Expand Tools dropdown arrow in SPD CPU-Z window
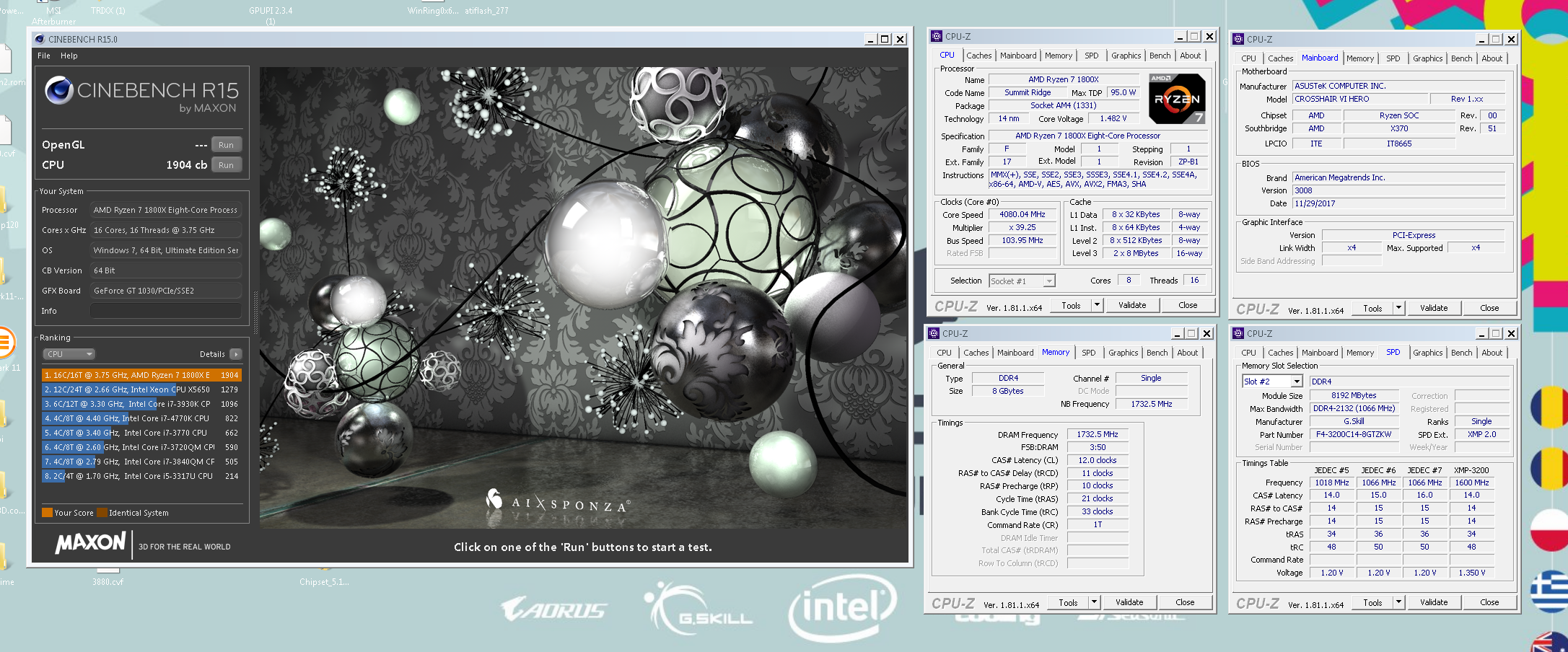The image size is (1568, 652). tap(1398, 603)
